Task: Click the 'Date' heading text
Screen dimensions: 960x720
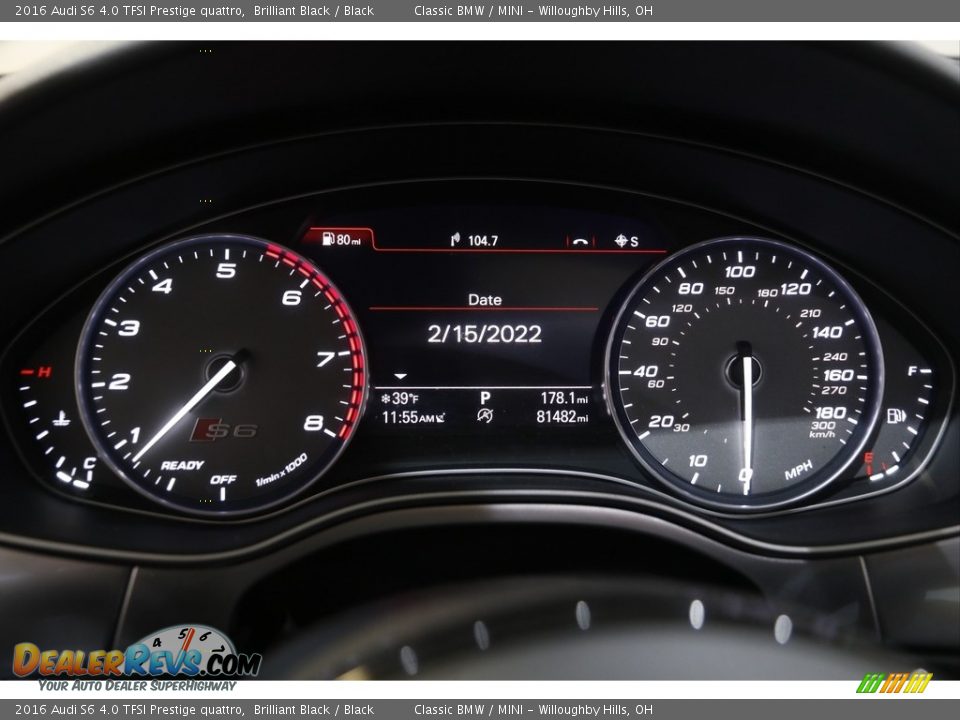Action: coord(484,299)
